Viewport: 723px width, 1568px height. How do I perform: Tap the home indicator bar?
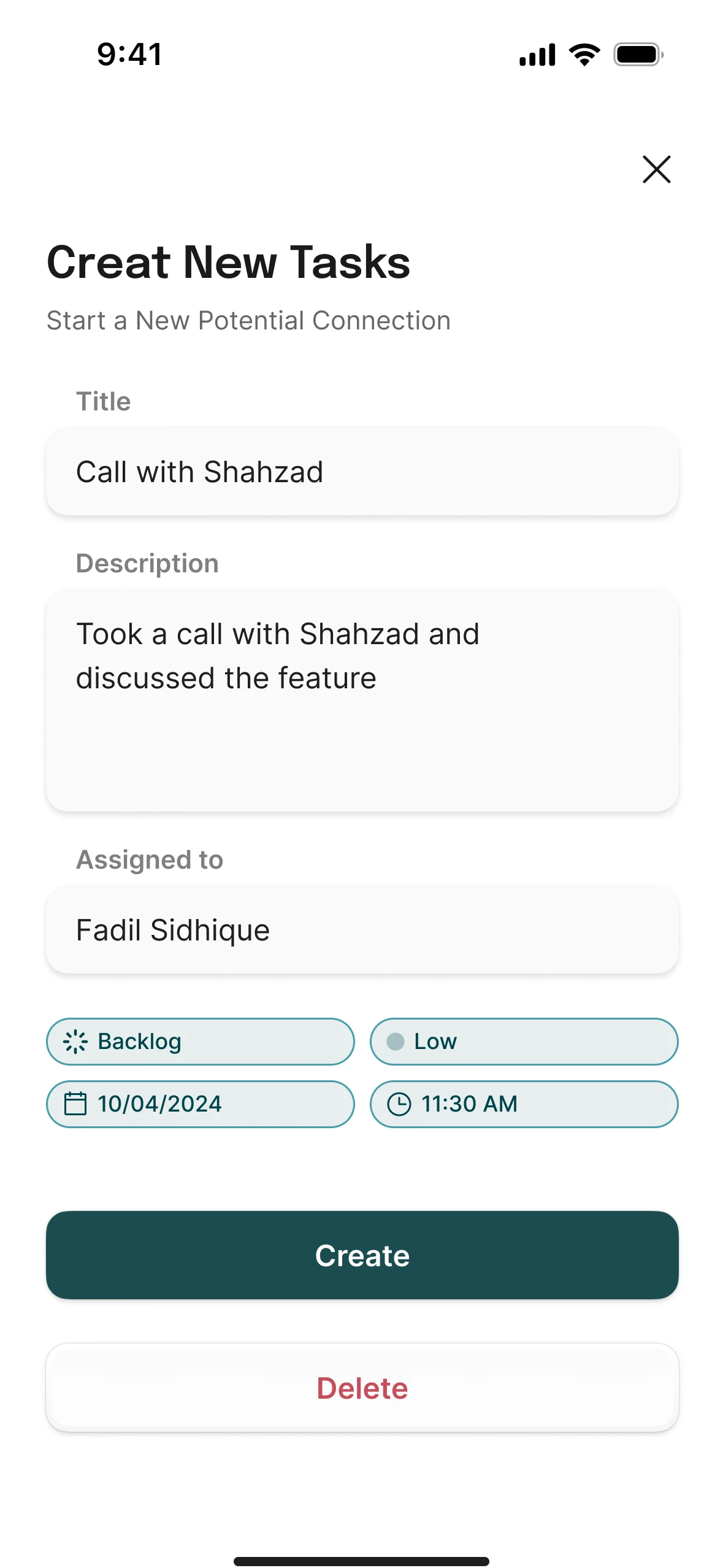[x=361, y=1561]
